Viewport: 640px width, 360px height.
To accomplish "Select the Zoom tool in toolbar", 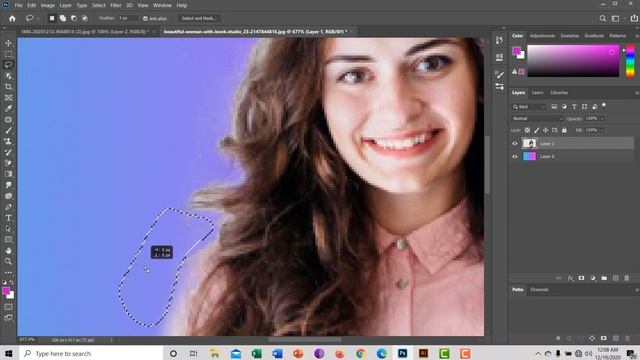I will point(8,262).
